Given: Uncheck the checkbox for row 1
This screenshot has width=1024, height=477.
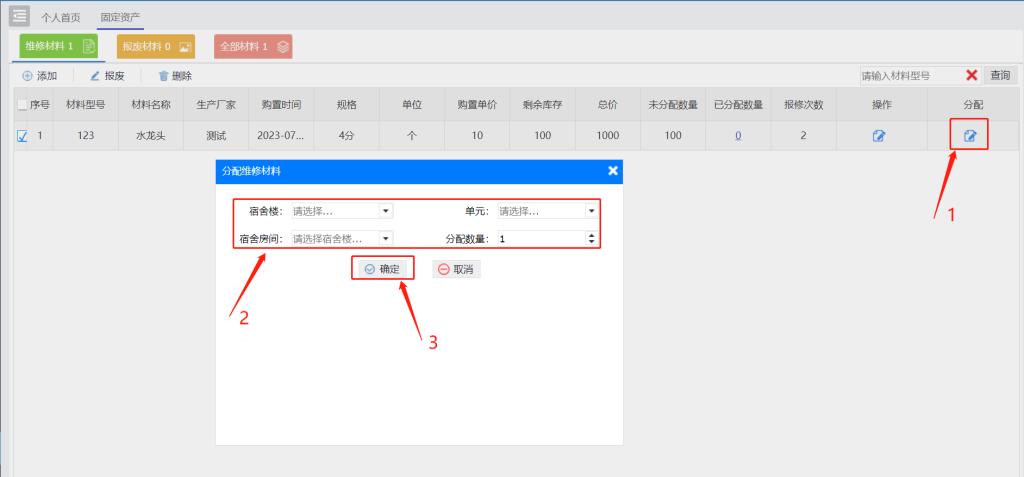Looking at the screenshot, I should [x=22, y=136].
